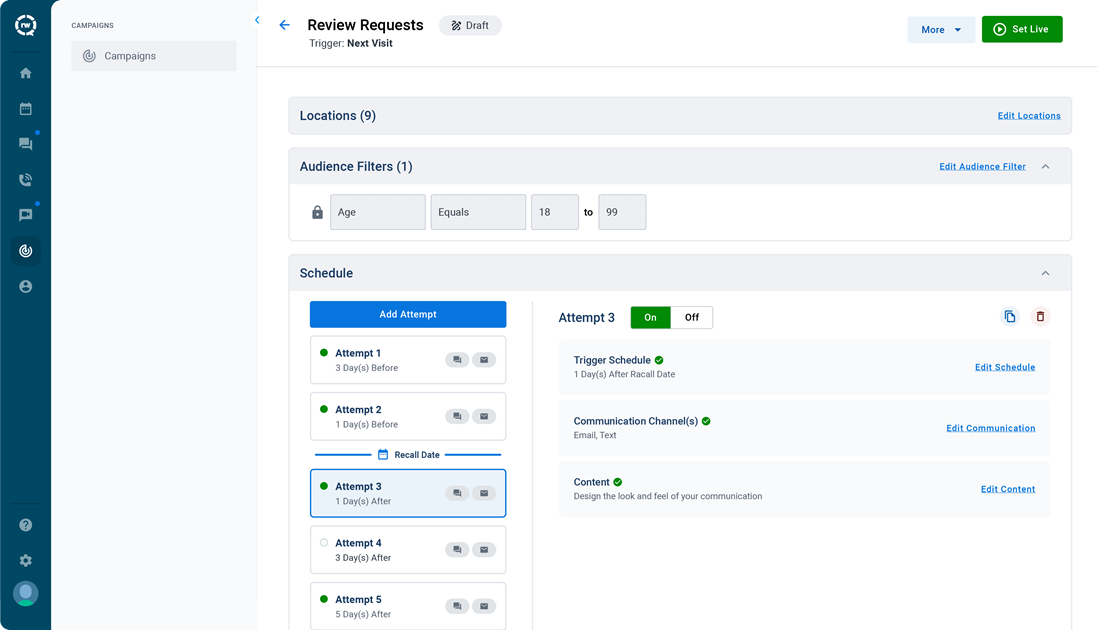Turn Attempt 3 Off
1099x630 pixels.
pyautogui.click(x=692, y=317)
